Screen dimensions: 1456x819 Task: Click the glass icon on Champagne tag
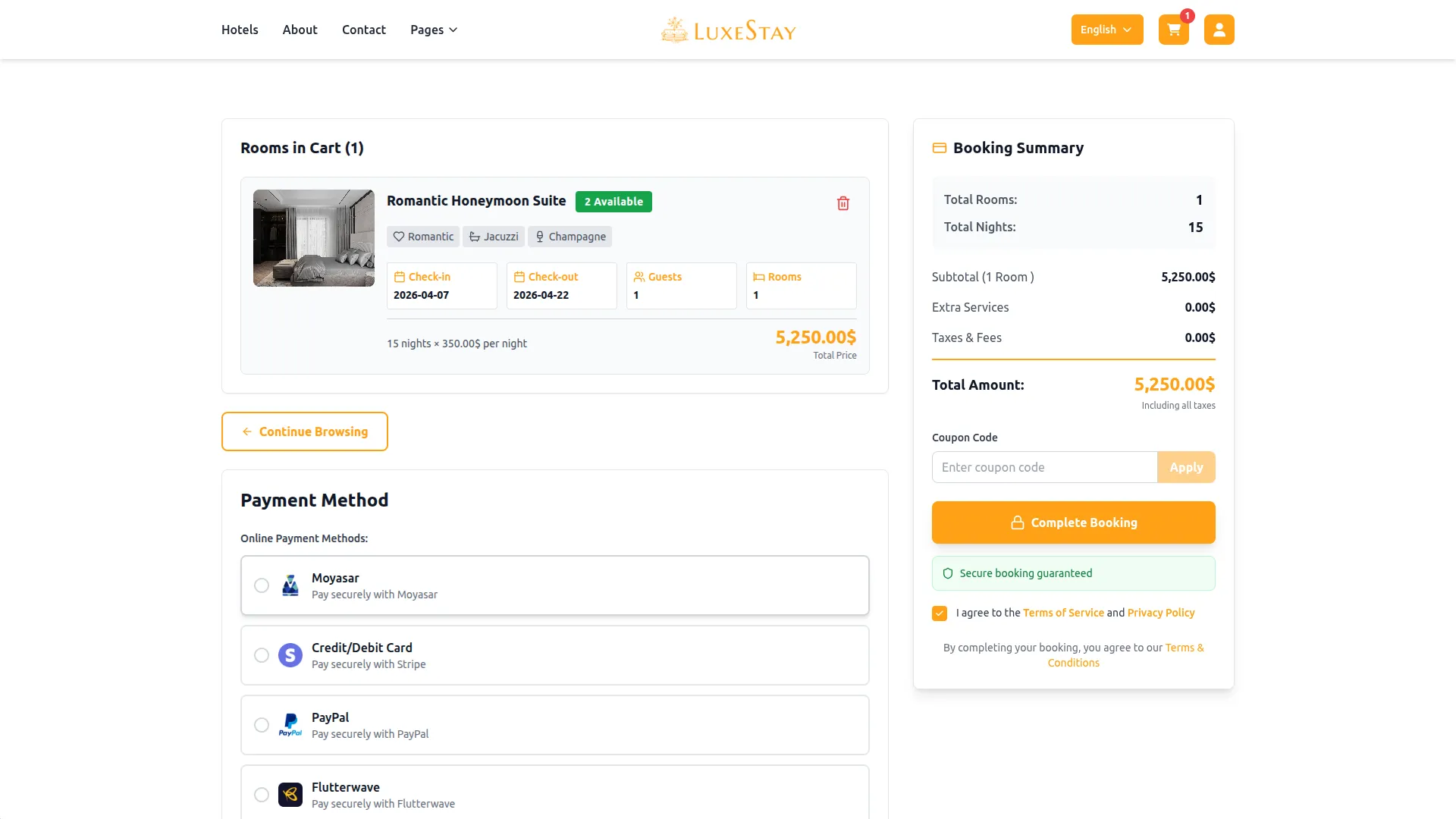point(539,237)
